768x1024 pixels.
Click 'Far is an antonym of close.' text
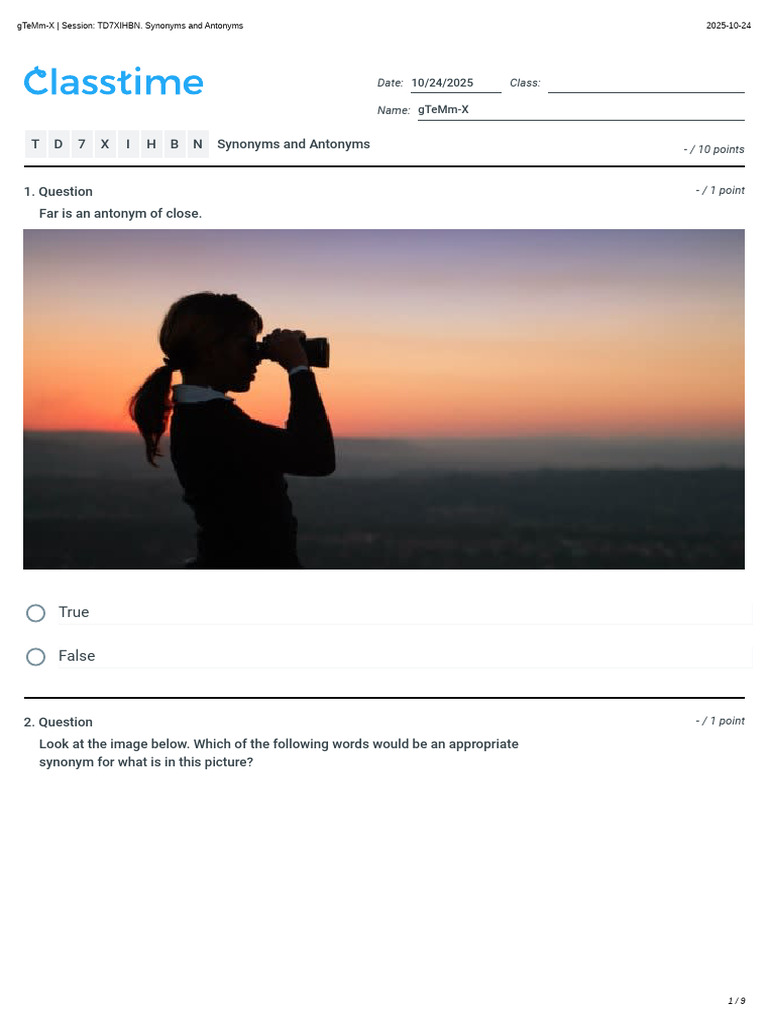[x=120, y=214]
